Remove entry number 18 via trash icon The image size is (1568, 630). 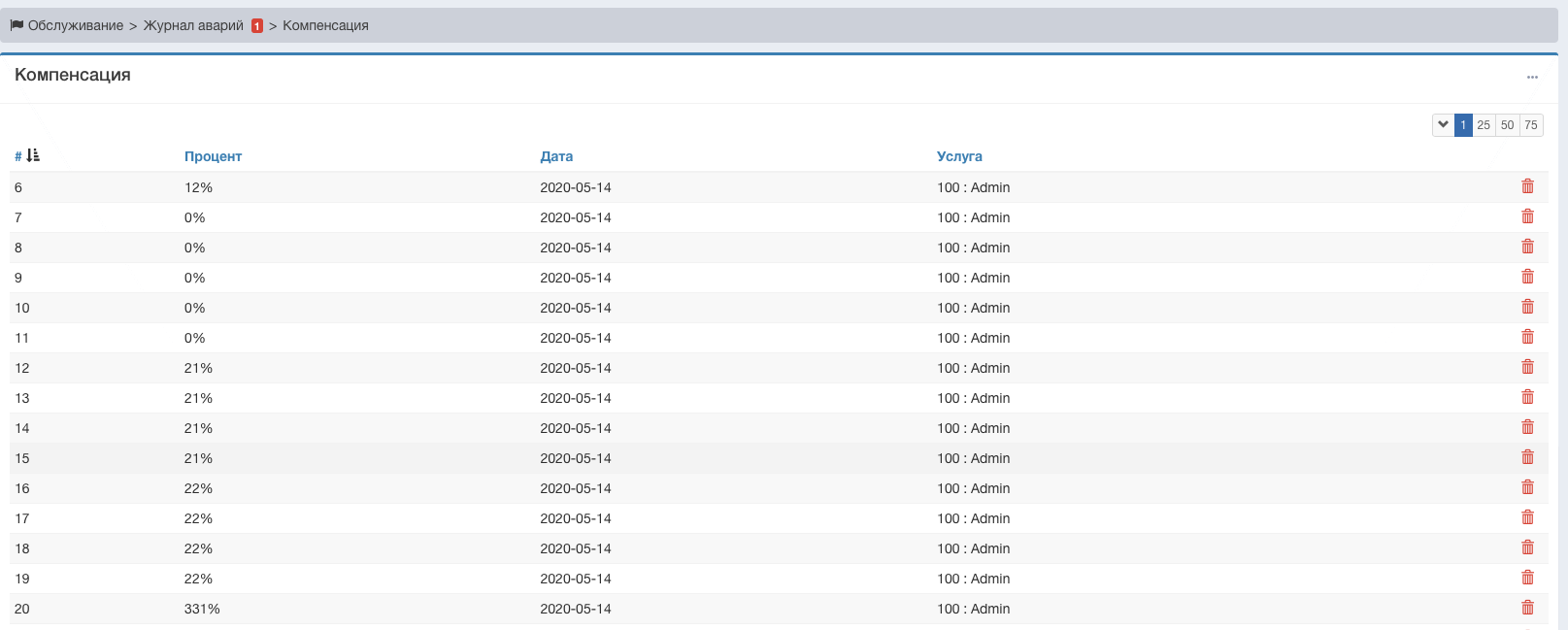[1527, 547]
